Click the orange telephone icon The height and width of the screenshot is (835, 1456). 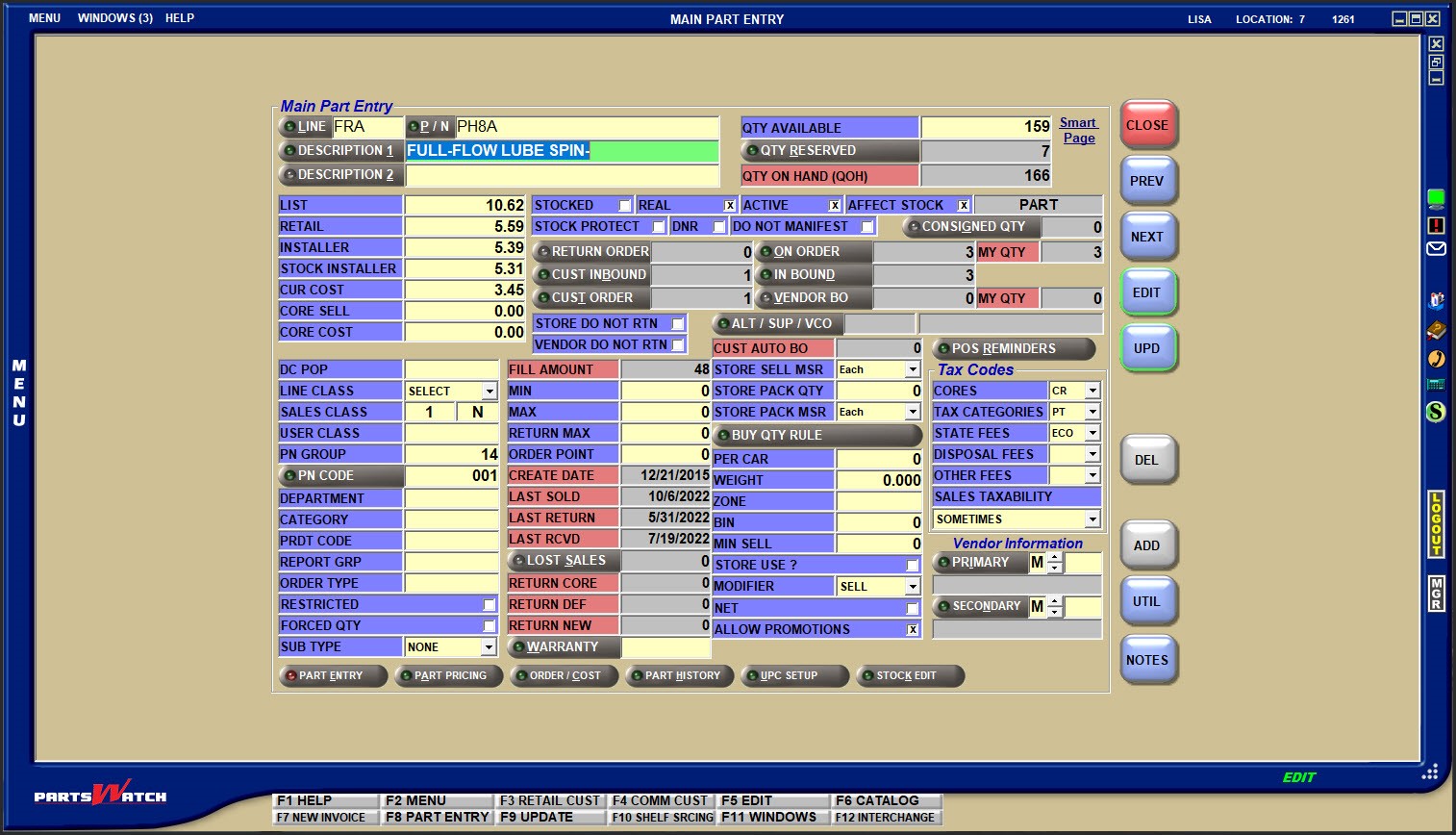click(1436, 359)
